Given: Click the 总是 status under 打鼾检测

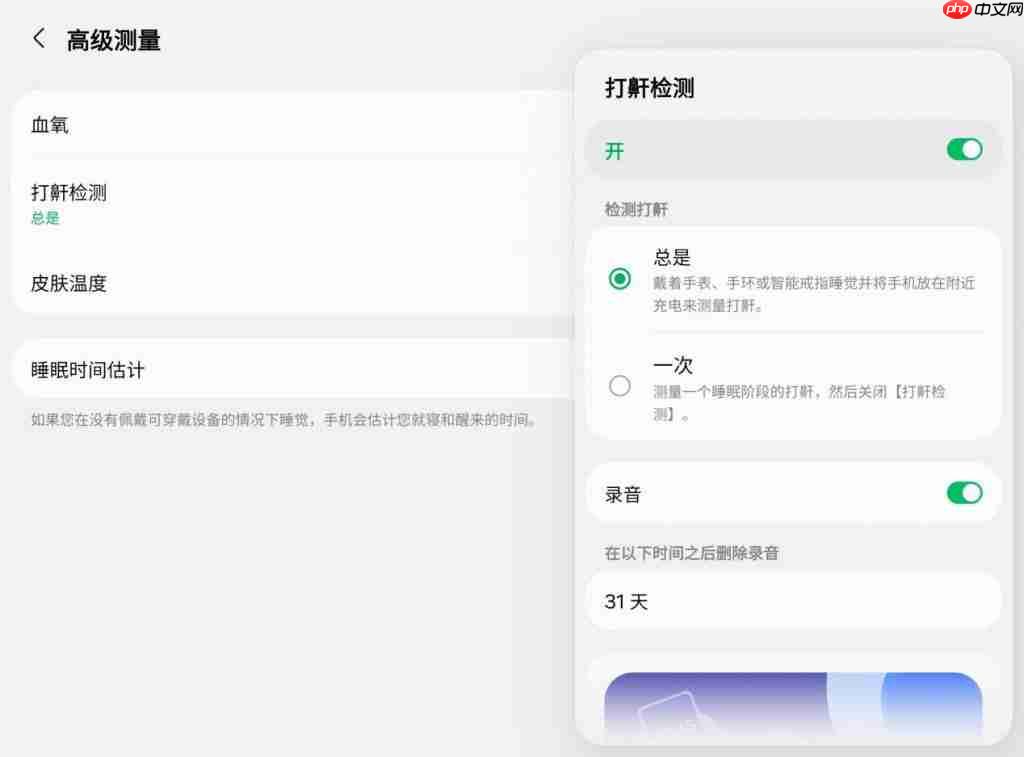Looking at the screenshot, I should tap(45, 218).
